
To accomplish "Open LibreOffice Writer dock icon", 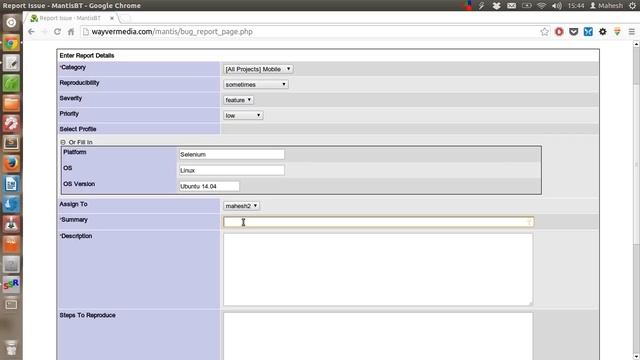I will coord(11,184).
